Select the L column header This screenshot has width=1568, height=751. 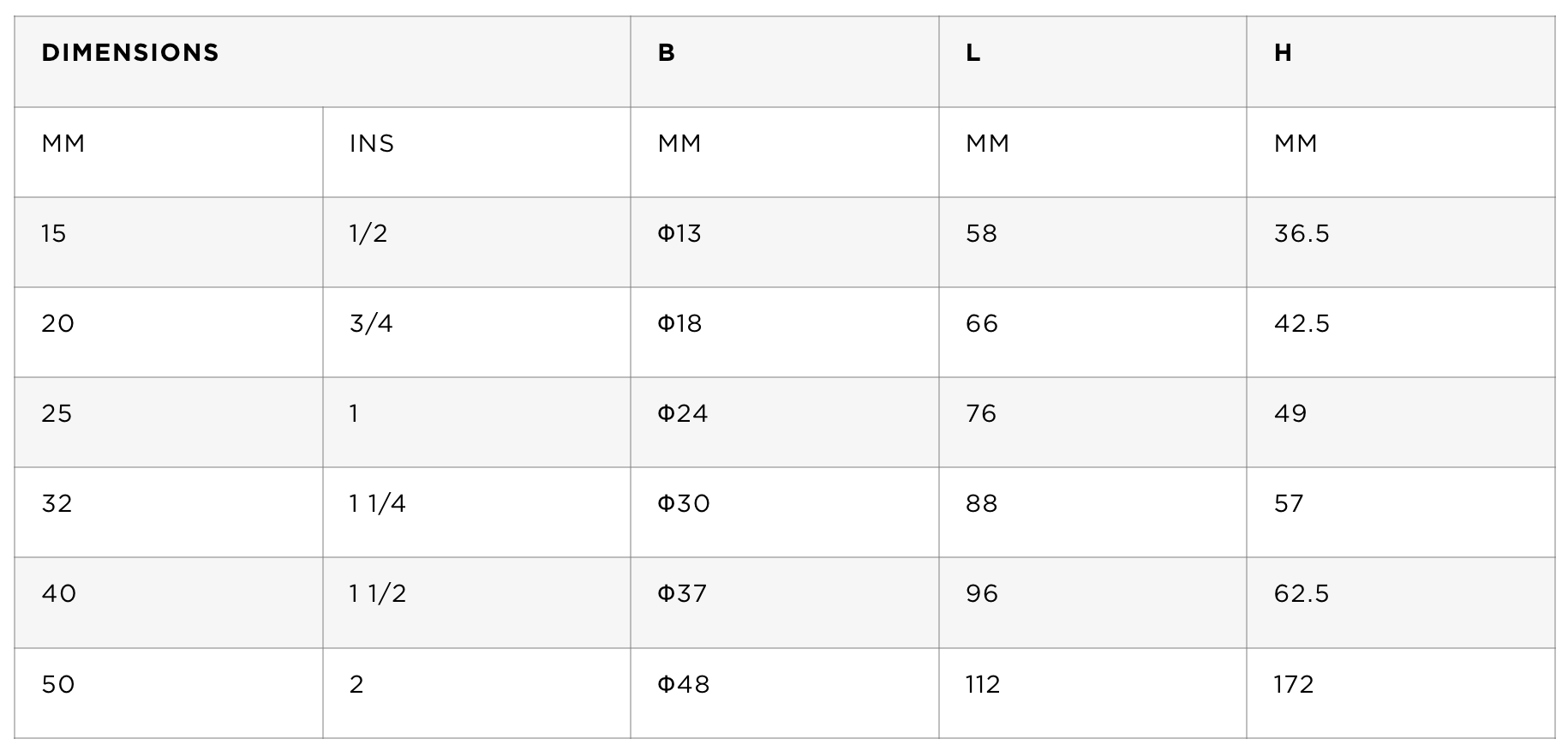coord(1092,62)
